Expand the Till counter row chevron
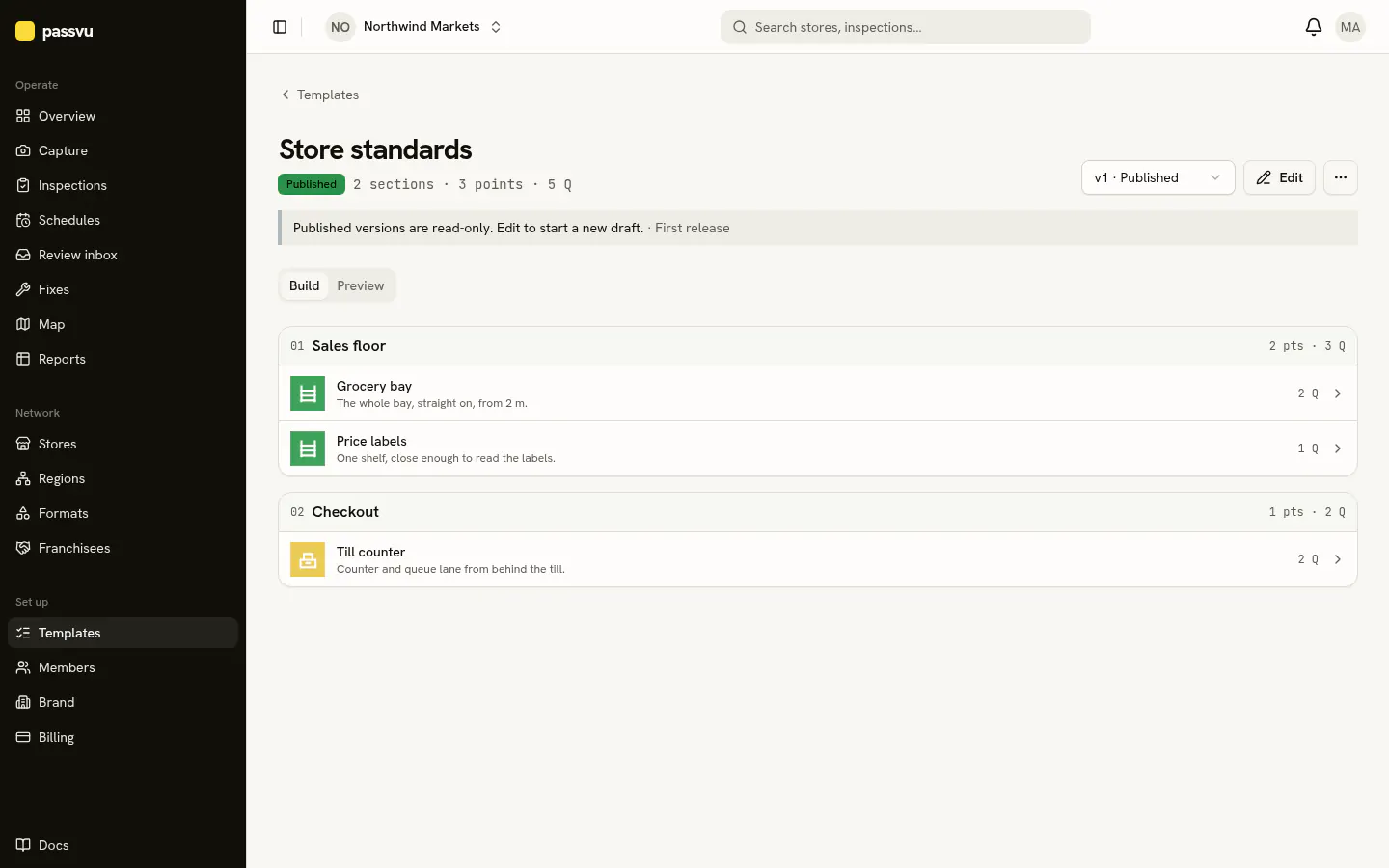 click(x=1338, y=559)
